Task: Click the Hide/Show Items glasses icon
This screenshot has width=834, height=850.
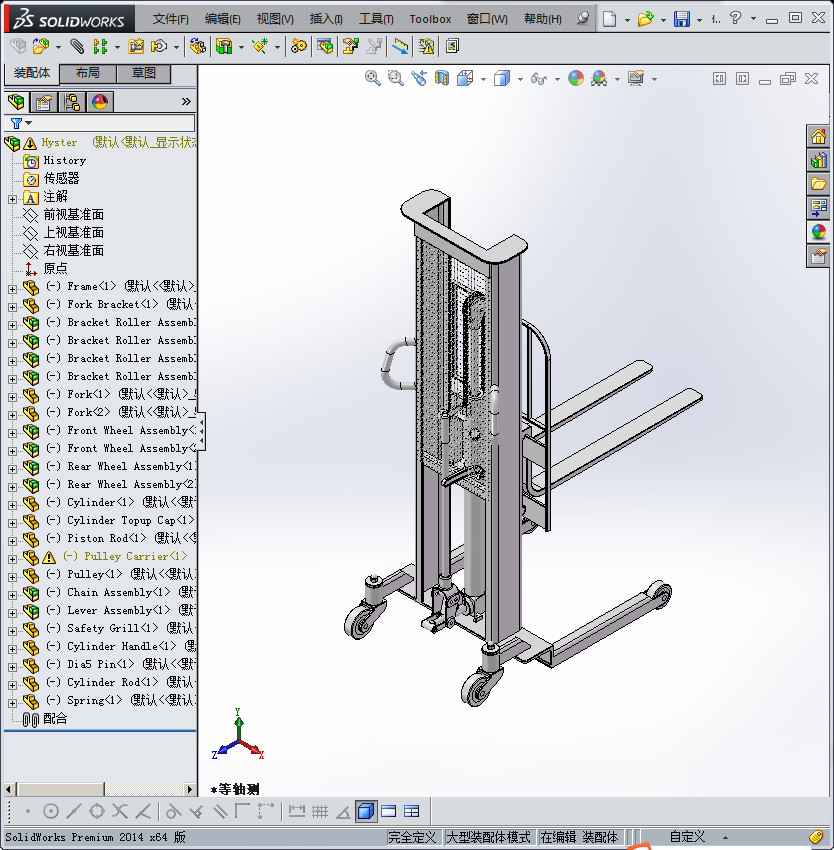Action: 538,79
